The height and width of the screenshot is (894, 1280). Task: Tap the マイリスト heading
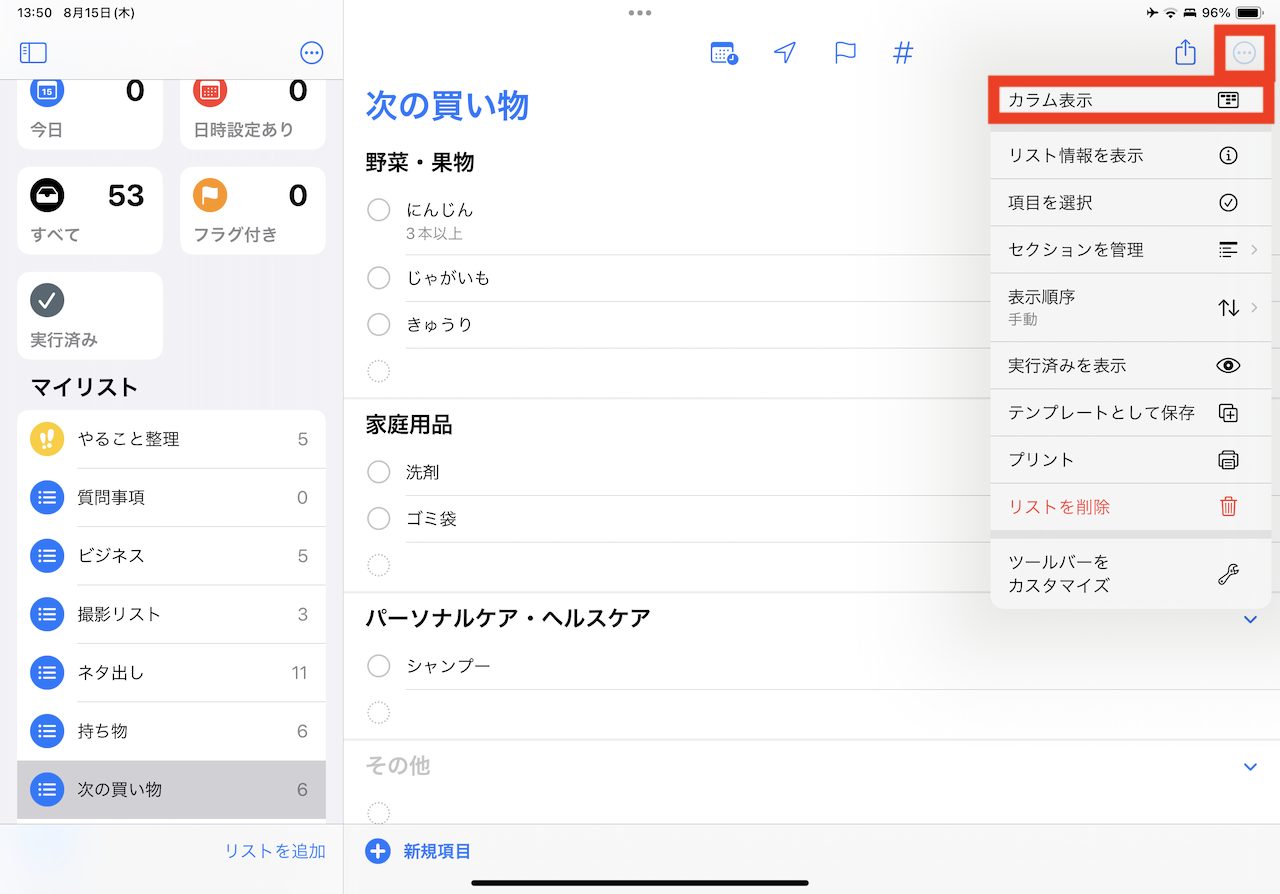84,387
